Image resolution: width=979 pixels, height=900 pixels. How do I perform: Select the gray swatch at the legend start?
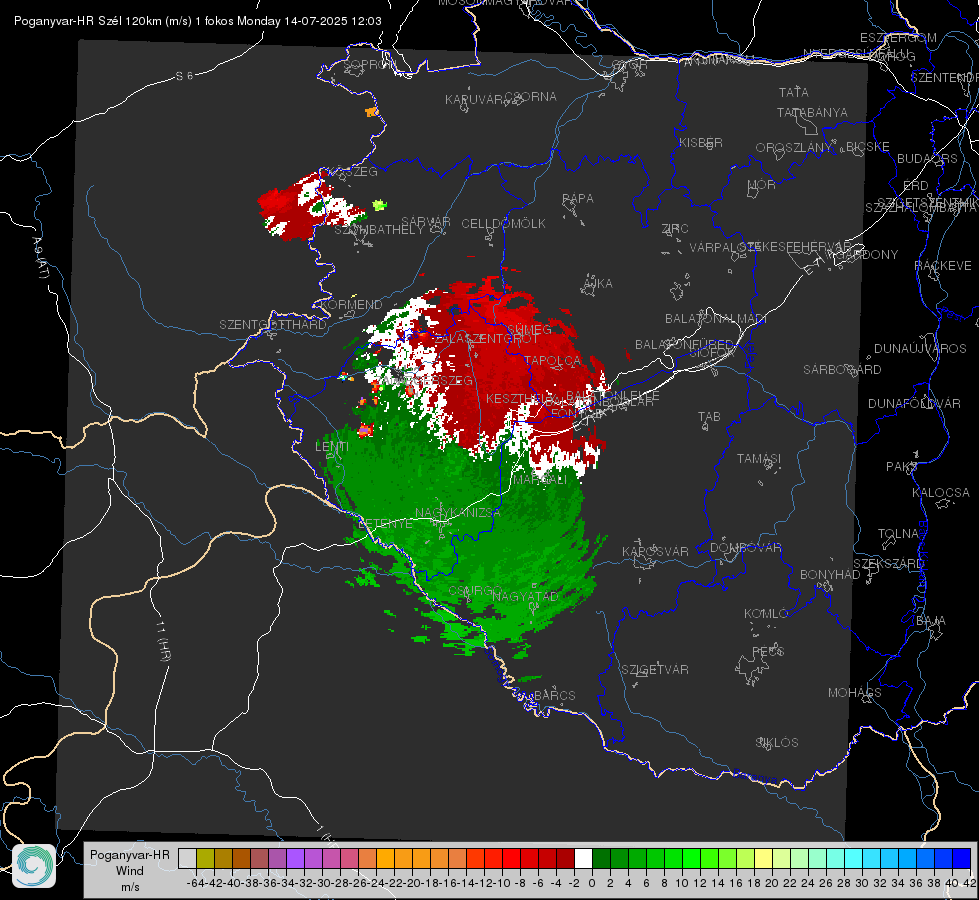click(187, 858)
